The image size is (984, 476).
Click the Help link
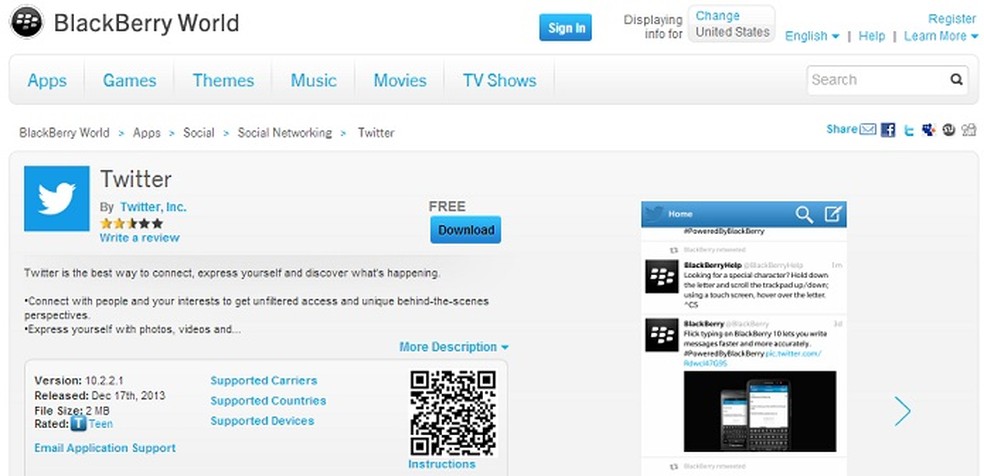872,36
